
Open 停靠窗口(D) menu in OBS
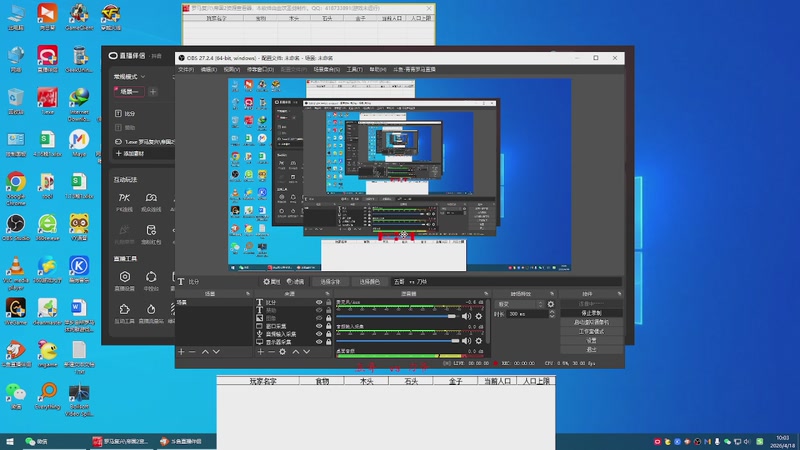pyautogui.click(x=260, y=69)
